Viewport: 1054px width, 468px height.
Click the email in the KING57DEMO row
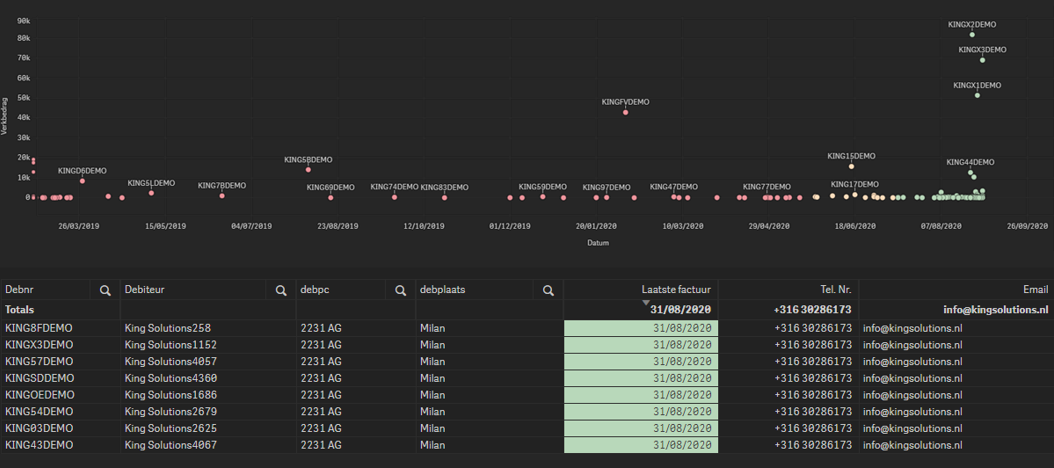(912, 362)
